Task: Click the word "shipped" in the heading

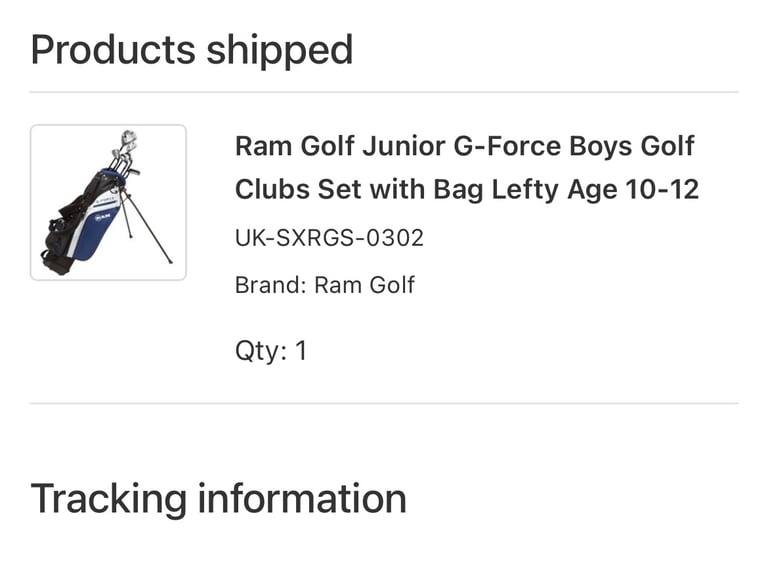Action: pos(280,51)
